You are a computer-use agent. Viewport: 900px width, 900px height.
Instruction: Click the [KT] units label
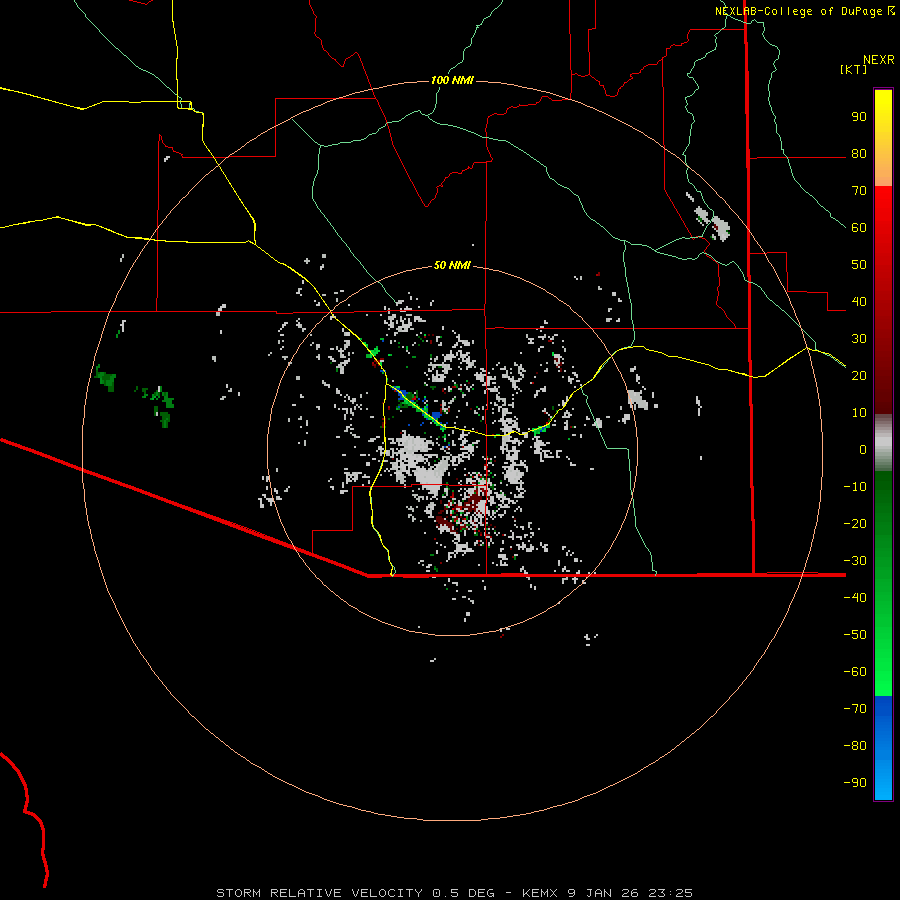(853, 69)
